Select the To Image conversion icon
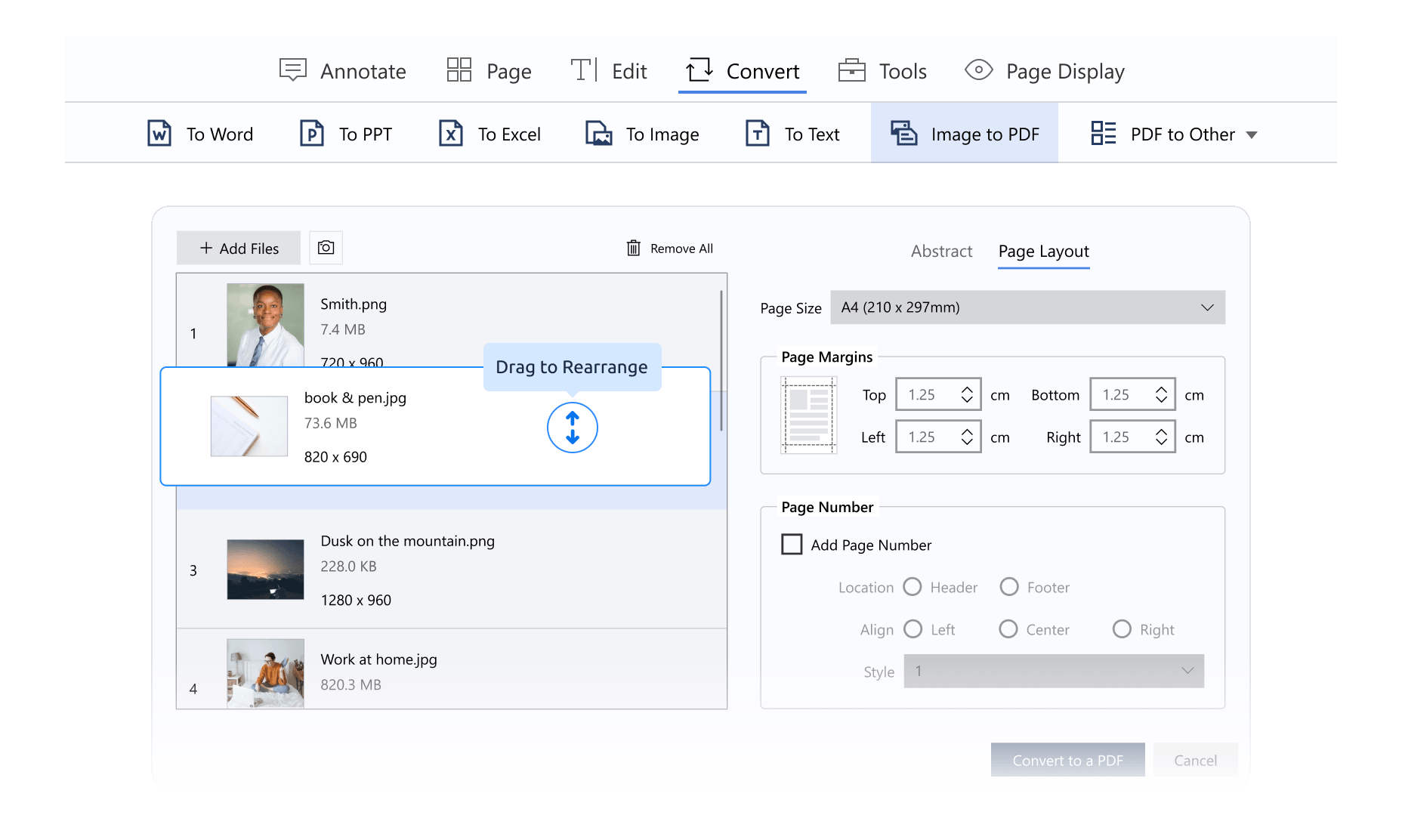This screenshot has width=1402, height=840. pos(599,134)
